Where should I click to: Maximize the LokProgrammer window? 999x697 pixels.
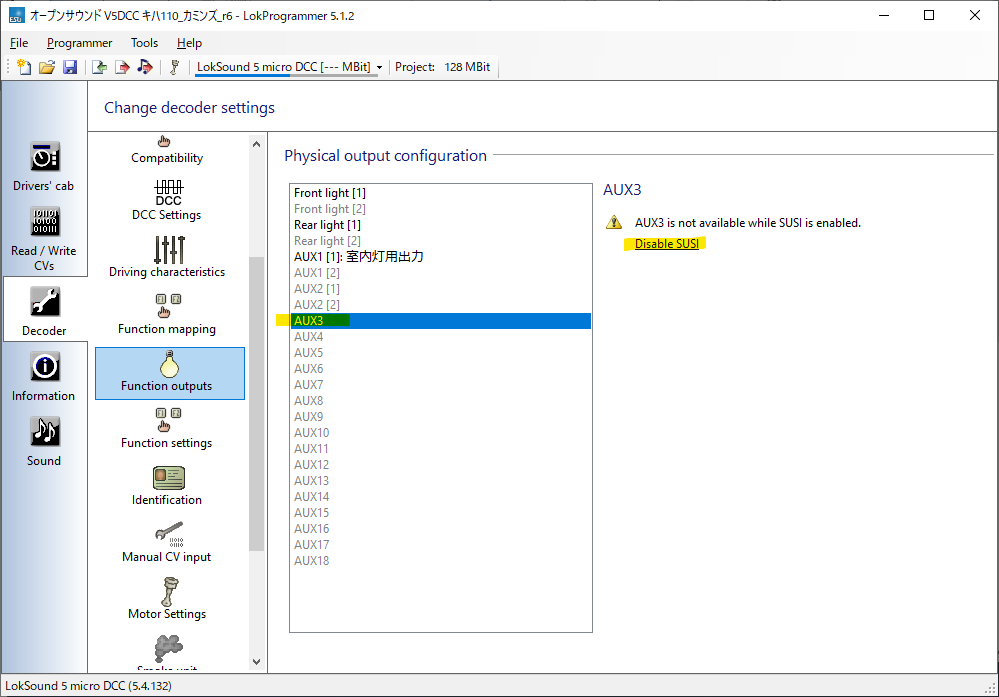click(x=929, y=15)
